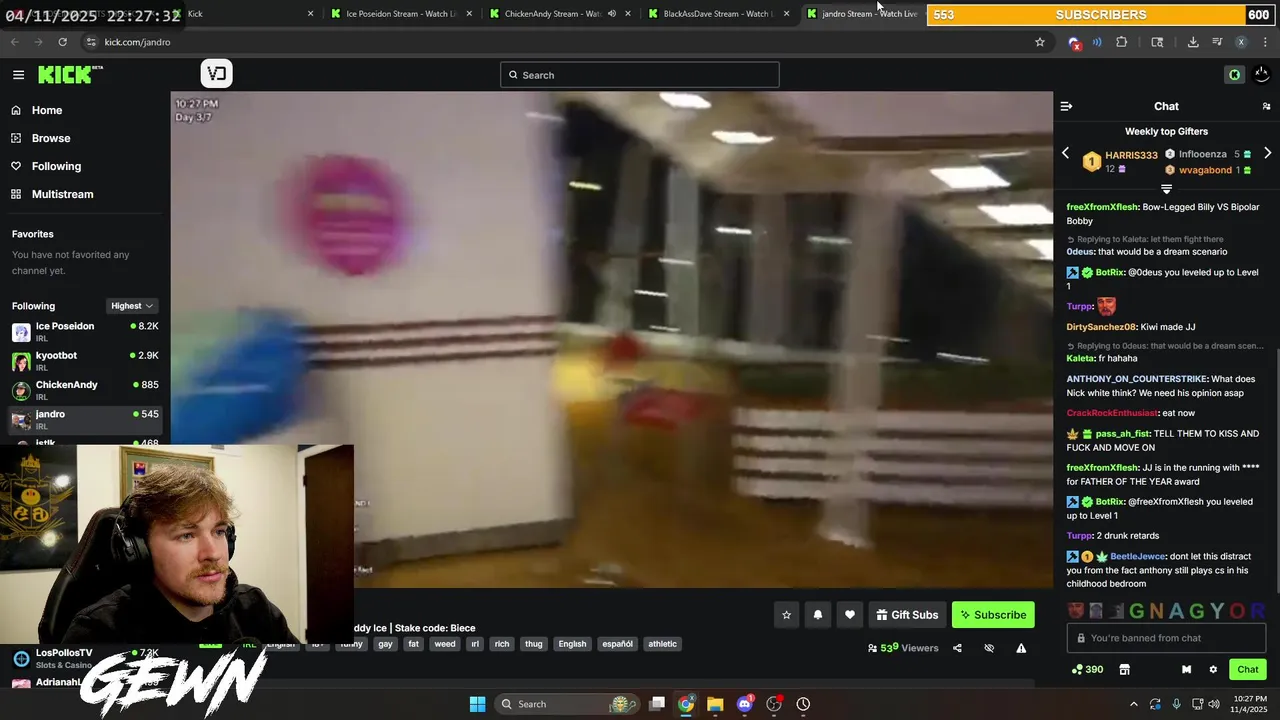Show hidden system tray icons
The image size is (1280, 720).
coord(1133,704)
